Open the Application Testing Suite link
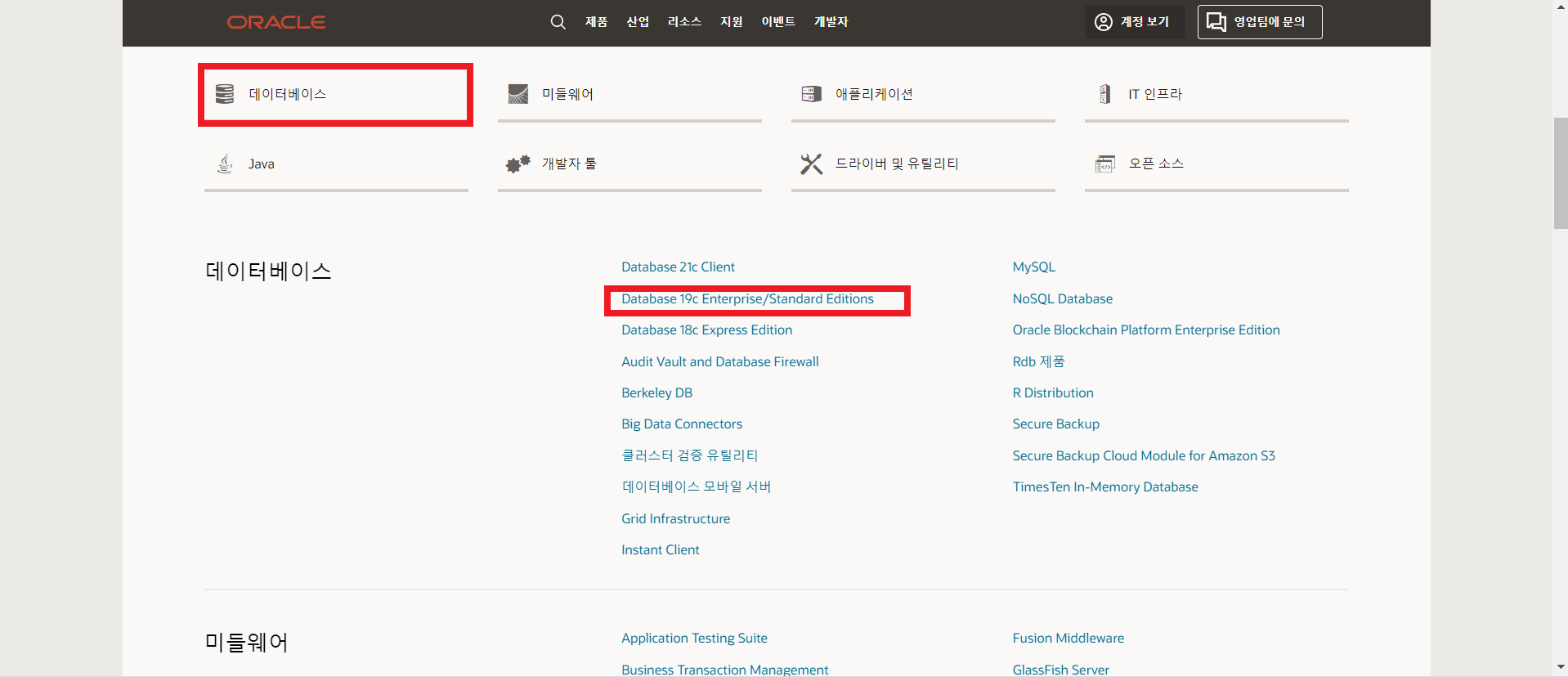 [694, 639]
